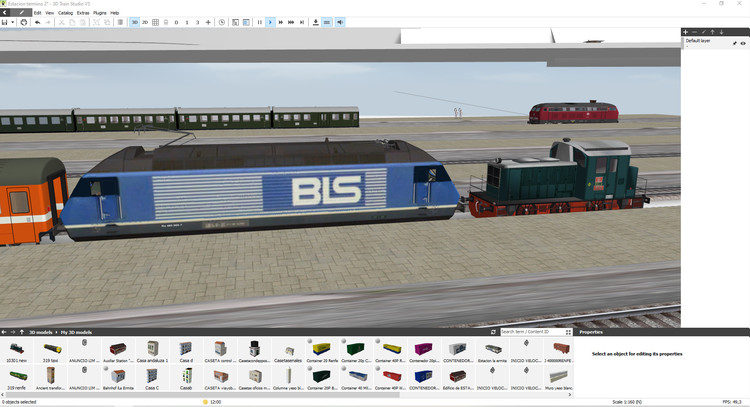Click the delete trash icon
Screen dimensions: 750x407
121,22
